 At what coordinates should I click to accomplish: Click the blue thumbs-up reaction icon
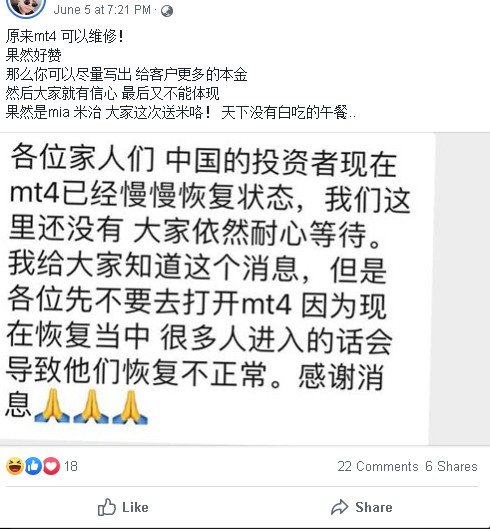[x=33, y=466]
